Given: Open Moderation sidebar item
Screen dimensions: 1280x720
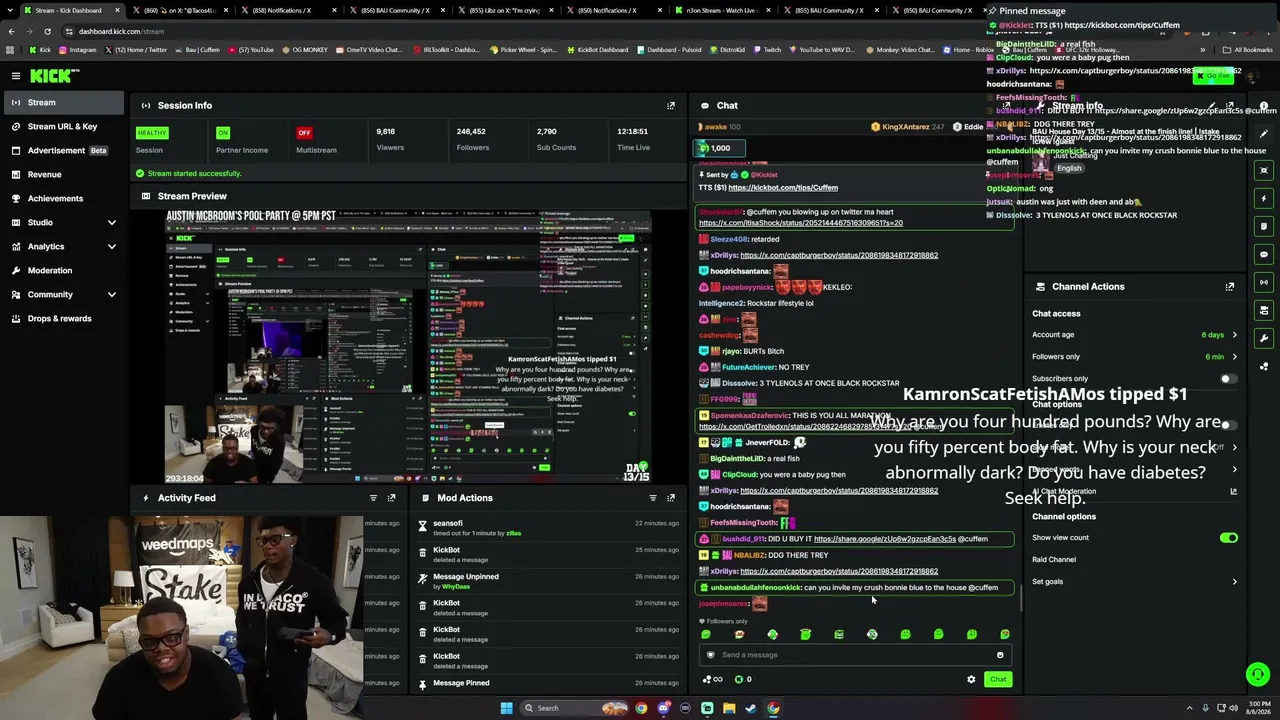Looking at the screenshot, I should click(62, 271).
